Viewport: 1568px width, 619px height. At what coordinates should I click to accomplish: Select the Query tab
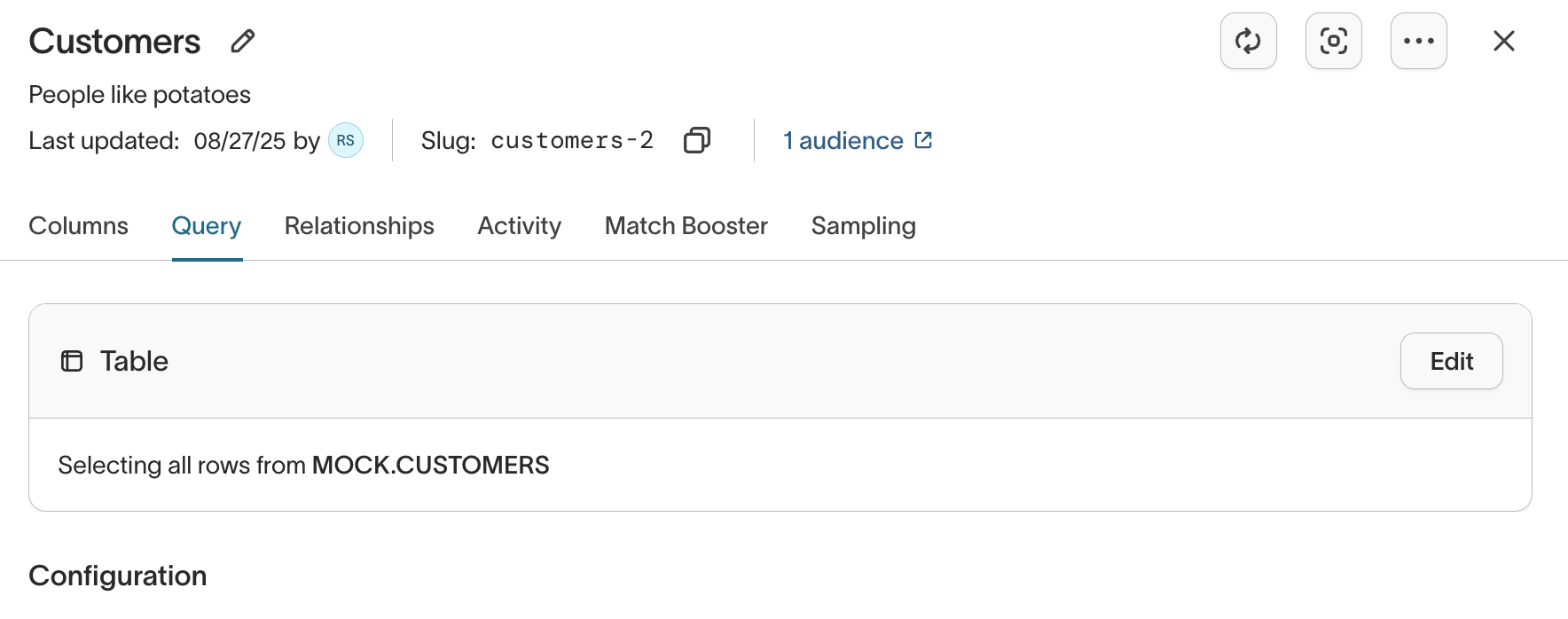tap(207, 226)
